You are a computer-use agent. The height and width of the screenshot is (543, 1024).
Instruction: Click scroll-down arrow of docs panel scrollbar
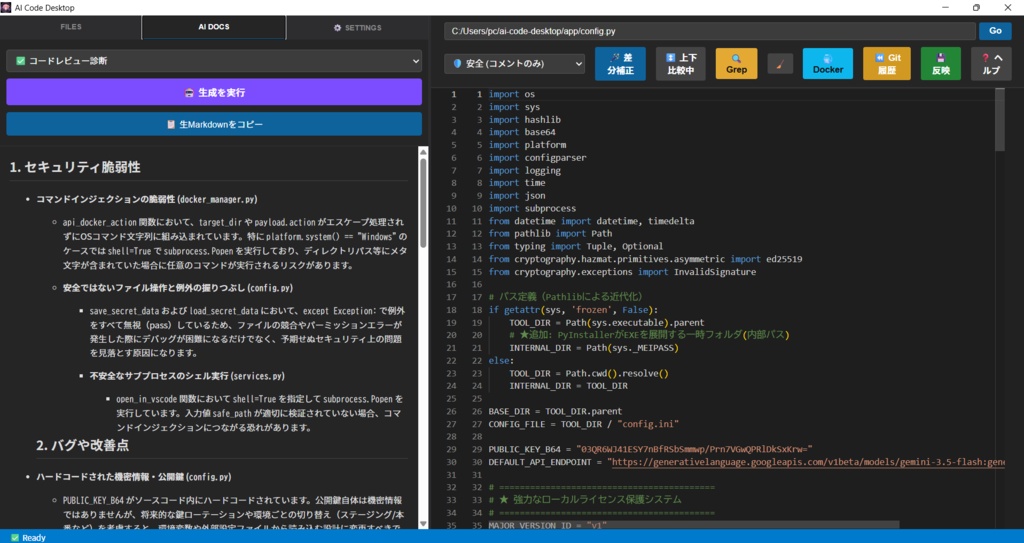[423, 523]
